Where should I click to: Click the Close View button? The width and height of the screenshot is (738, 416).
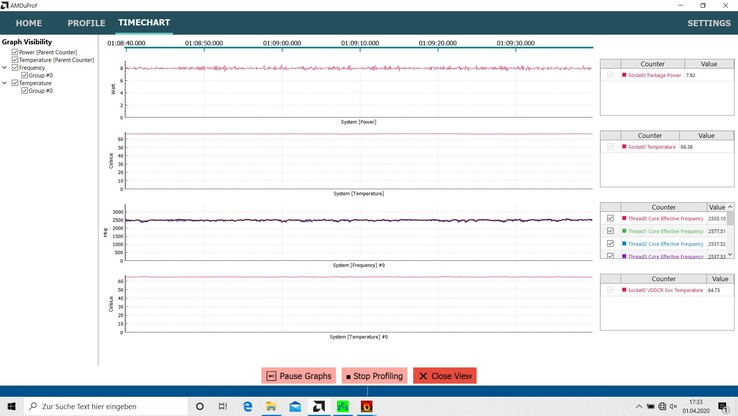(x=445, y=376)
